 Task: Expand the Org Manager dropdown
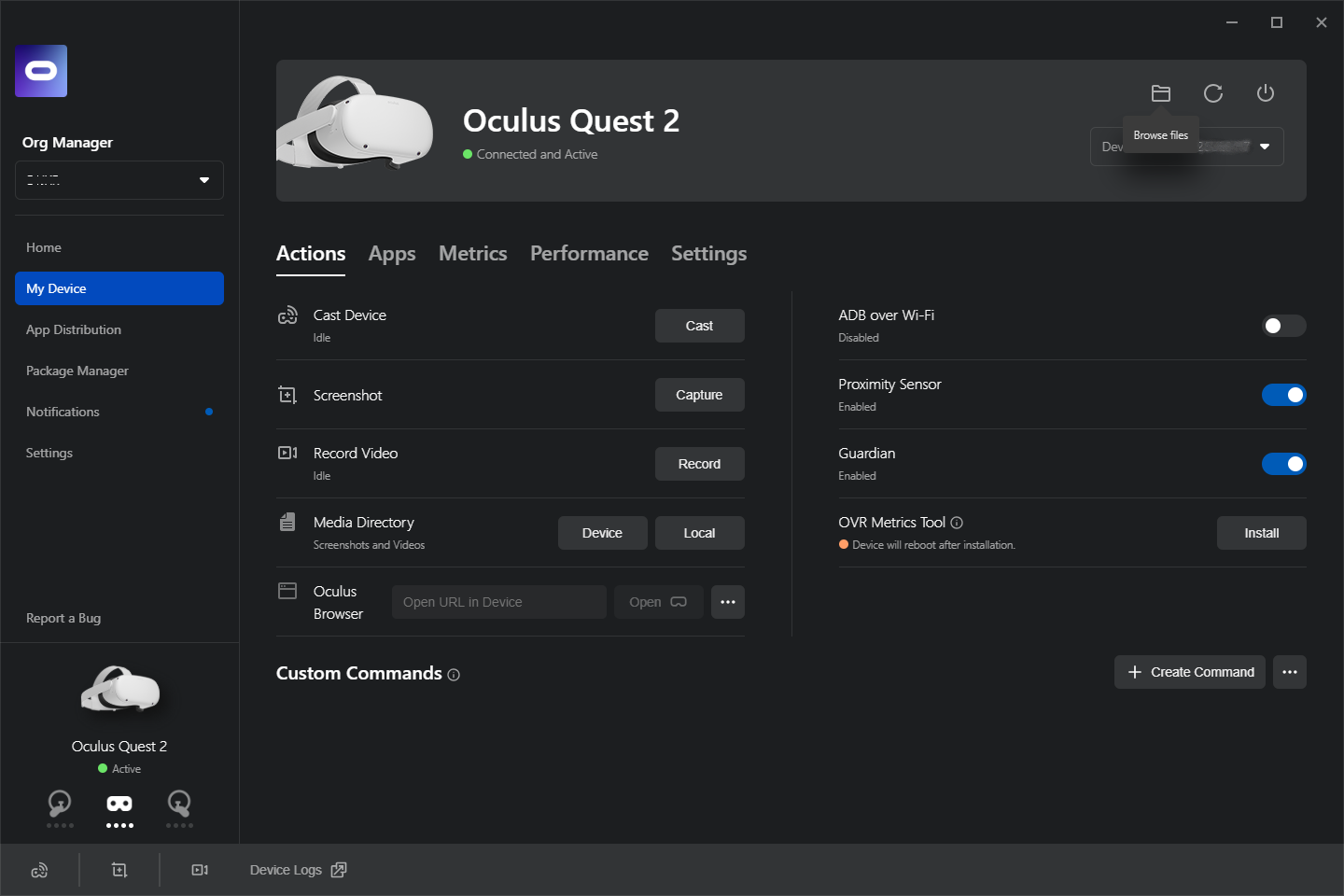(119, 180)
